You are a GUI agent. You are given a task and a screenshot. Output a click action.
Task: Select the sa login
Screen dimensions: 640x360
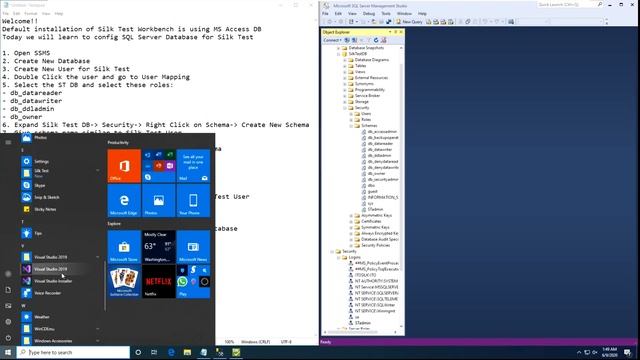point(356,317)
